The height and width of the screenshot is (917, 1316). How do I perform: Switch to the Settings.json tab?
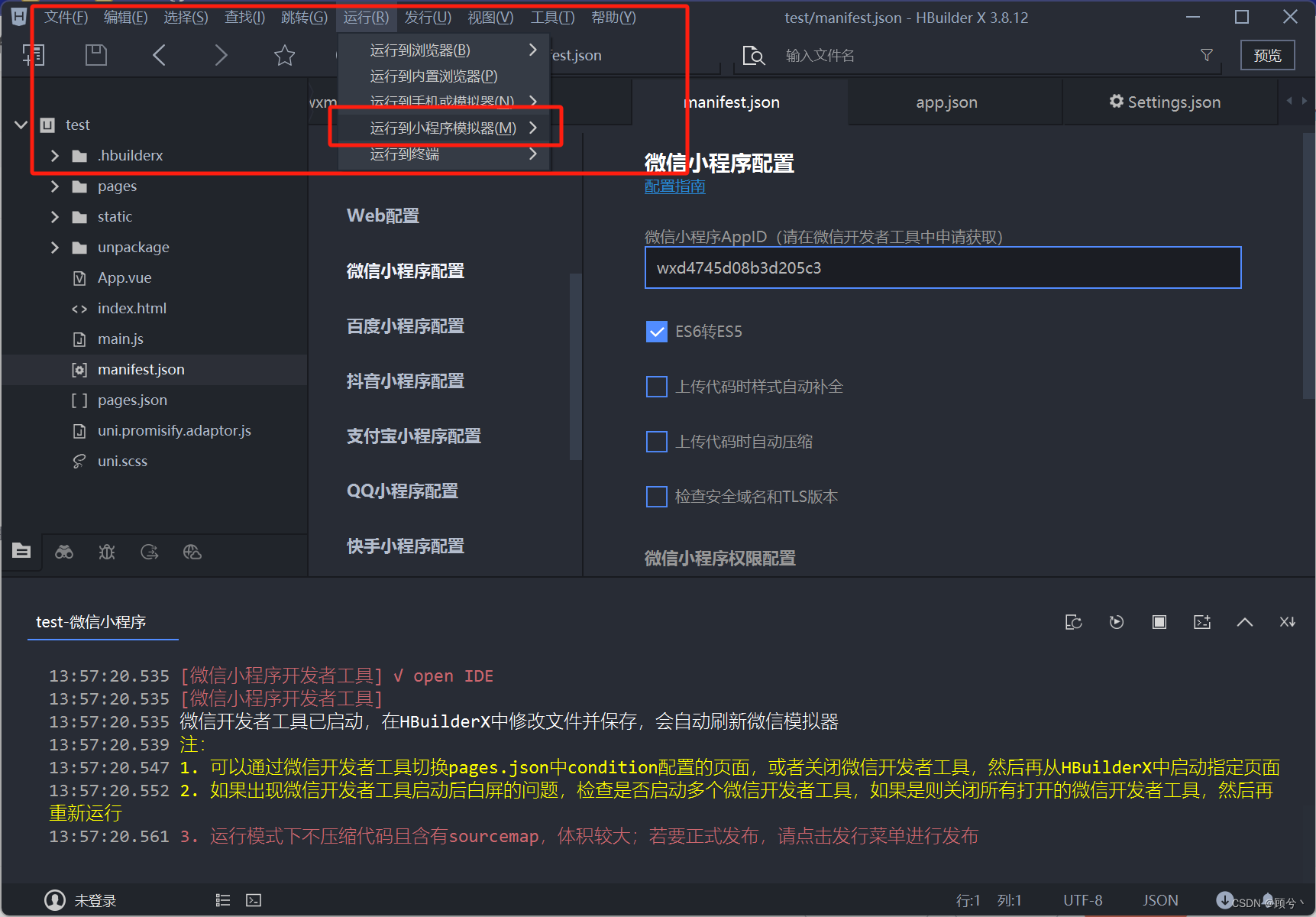[1169, 102]
